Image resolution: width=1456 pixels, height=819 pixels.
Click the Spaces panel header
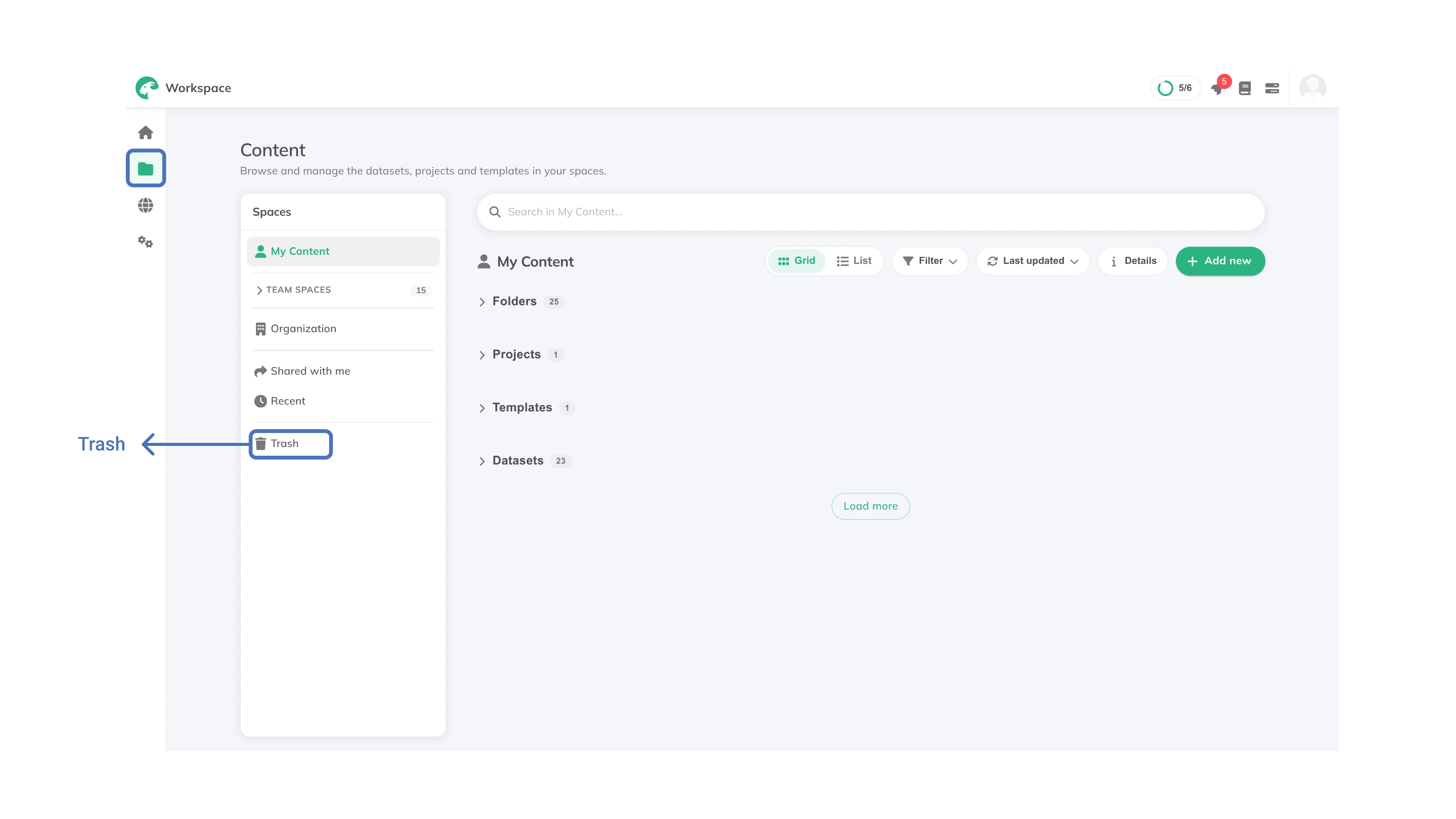pyautogui.click(x=272, y=212)
